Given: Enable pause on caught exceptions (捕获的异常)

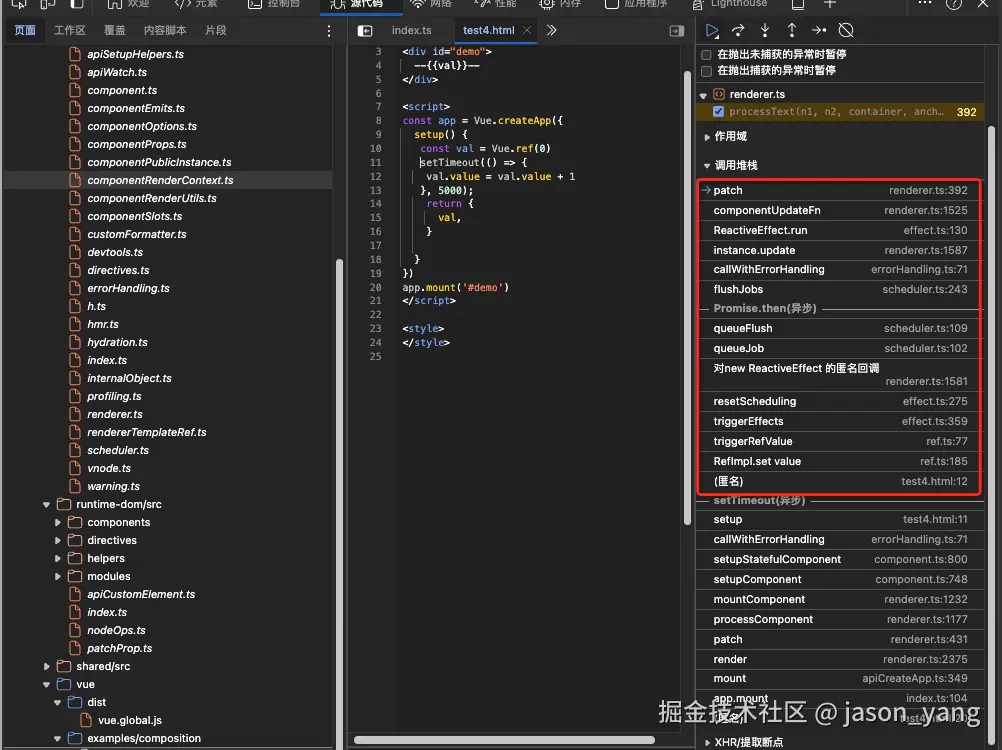Looking at the screenshot, I should 706,70.
